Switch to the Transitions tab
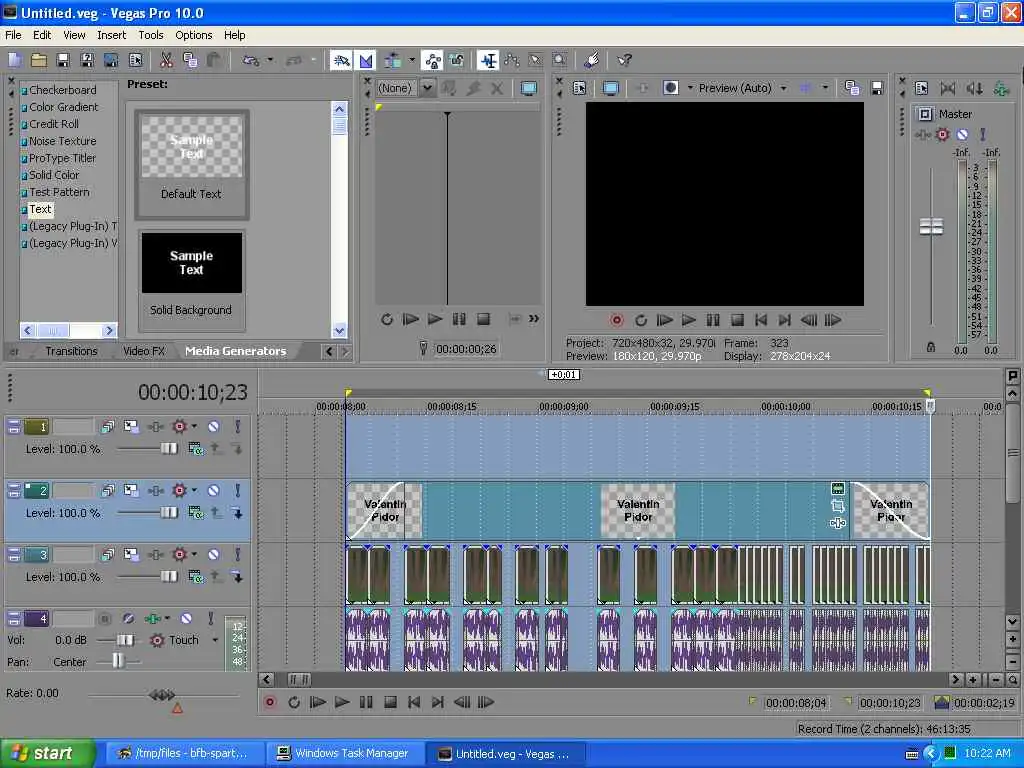 pyautogui.click(x=71, y=351)
